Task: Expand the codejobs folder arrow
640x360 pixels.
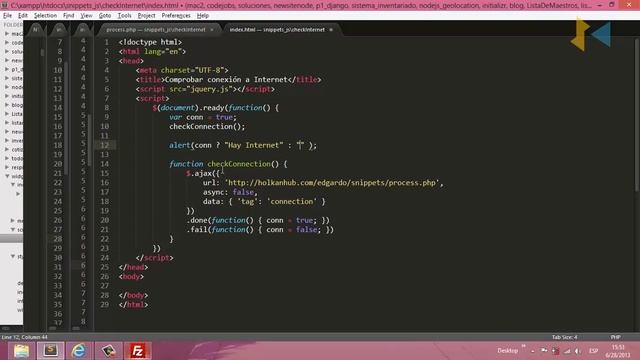Action: pos(7,43)
